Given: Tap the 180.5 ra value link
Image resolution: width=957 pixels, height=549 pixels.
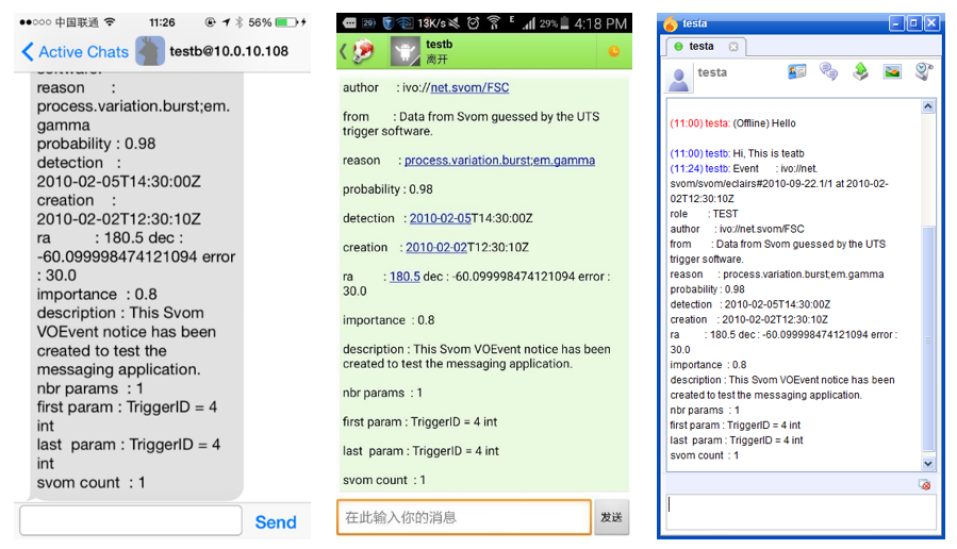Looking at the screenshot, I should coord(405,276).
